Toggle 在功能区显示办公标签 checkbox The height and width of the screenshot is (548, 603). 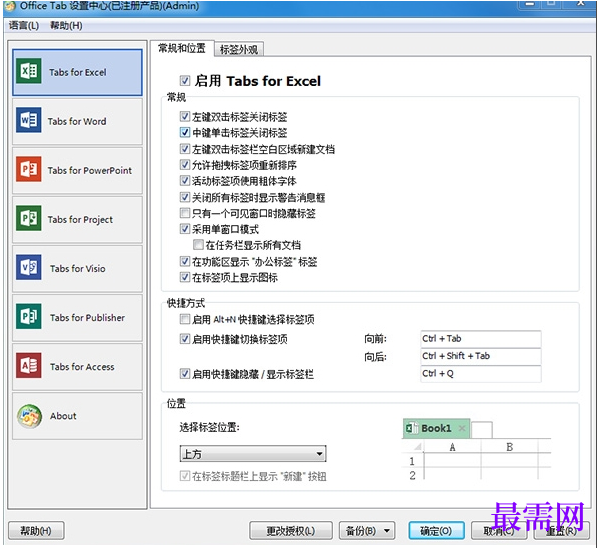click(x=185, y=262)
